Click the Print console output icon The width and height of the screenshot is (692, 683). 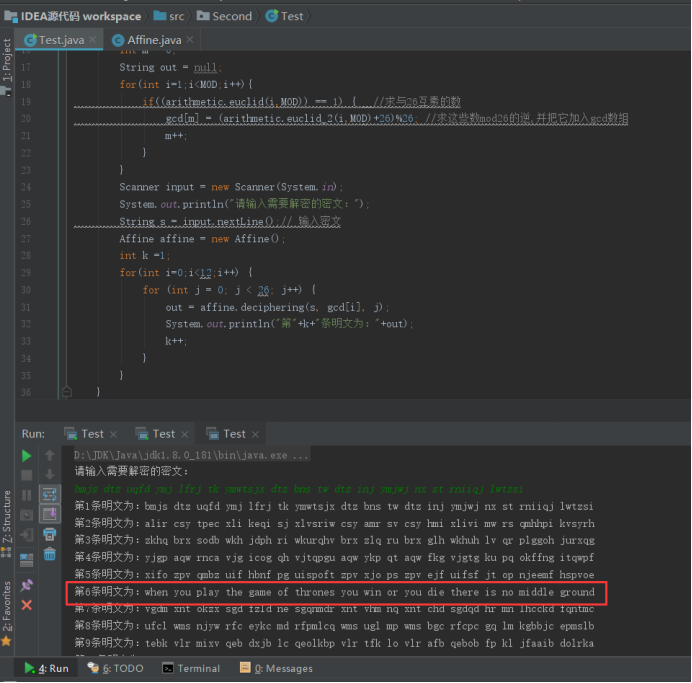[x=49, y=534]
